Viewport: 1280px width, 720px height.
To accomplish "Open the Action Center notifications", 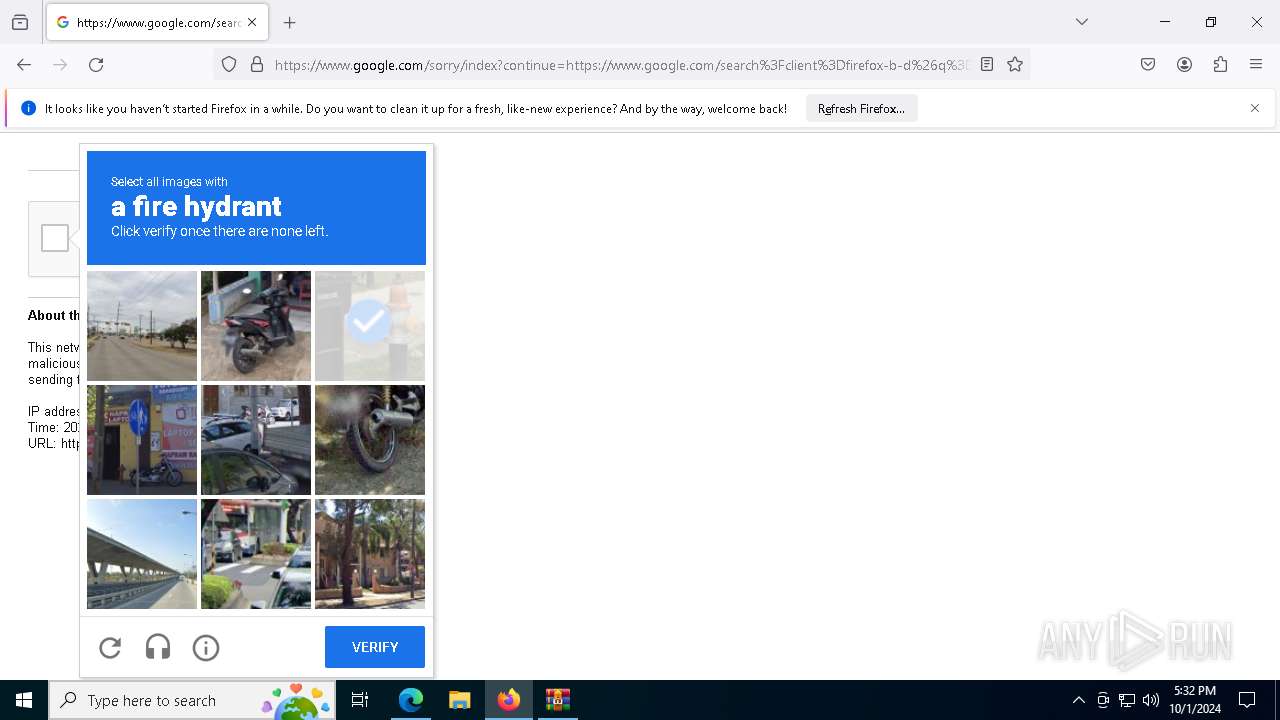I will (x=1247, y=700).
